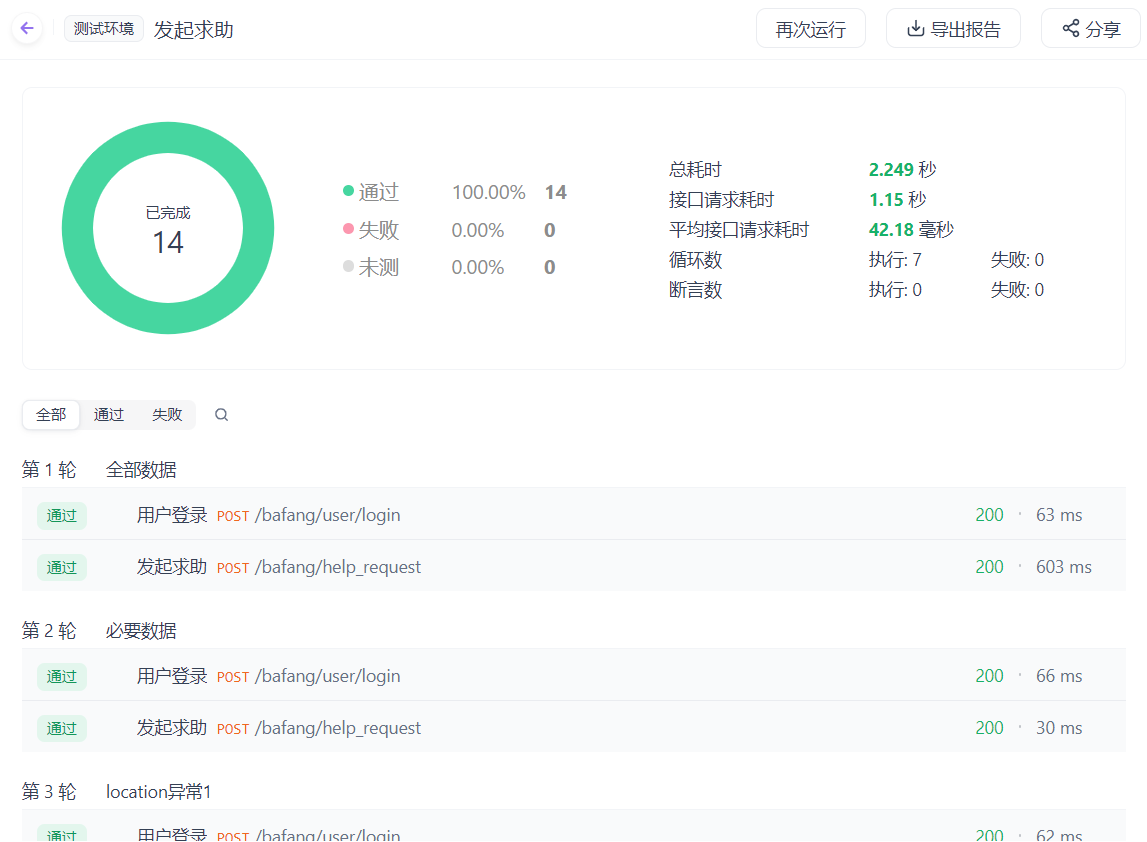Switch to the 失败 filter tab
This screenshot has height=842, width=1147.
tap(167, 415)
